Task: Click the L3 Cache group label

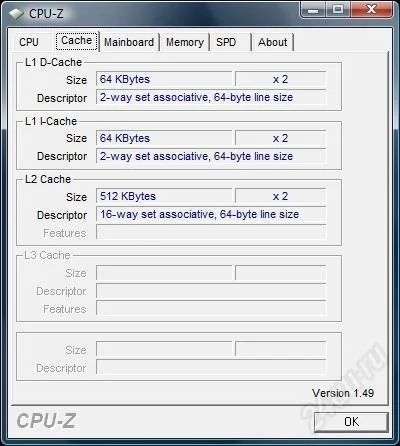Action: pos(47,255)
